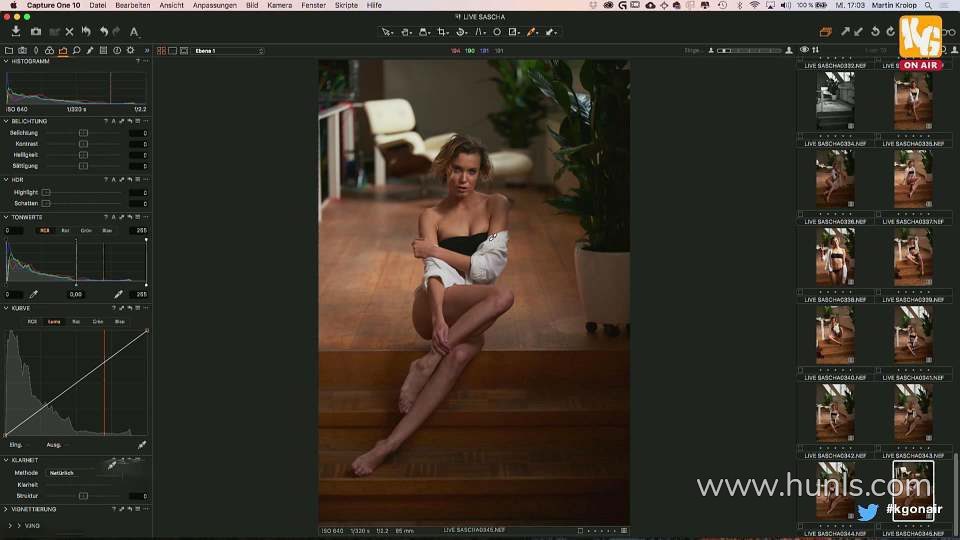Screen dimensions: 960x540
Task: Click the Spotlight search icon in menu bar
Action: click(x=928, y=5)
